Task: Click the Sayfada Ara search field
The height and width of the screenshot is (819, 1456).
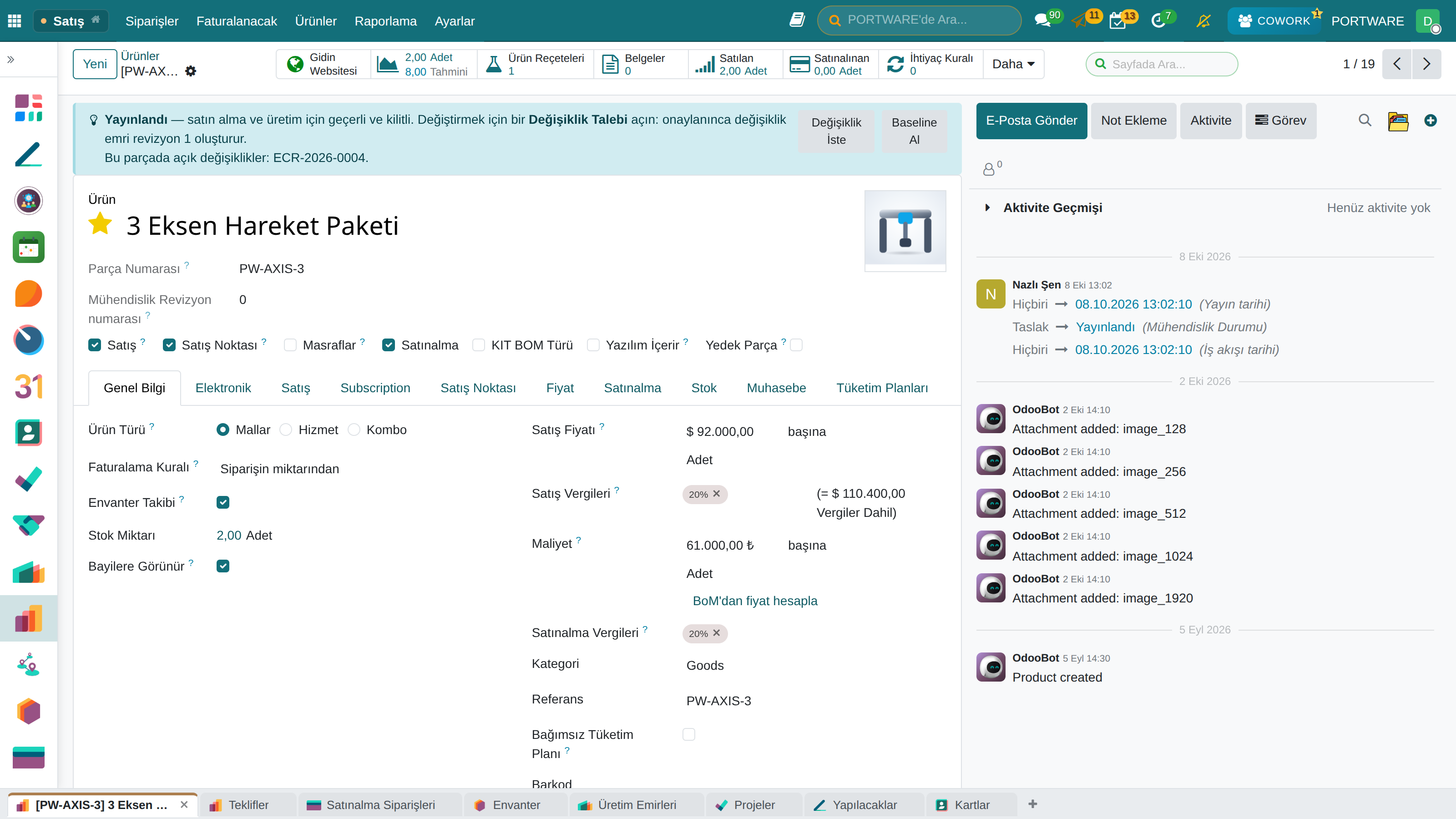Action: pyautogui.click(x=1162, y=64)
